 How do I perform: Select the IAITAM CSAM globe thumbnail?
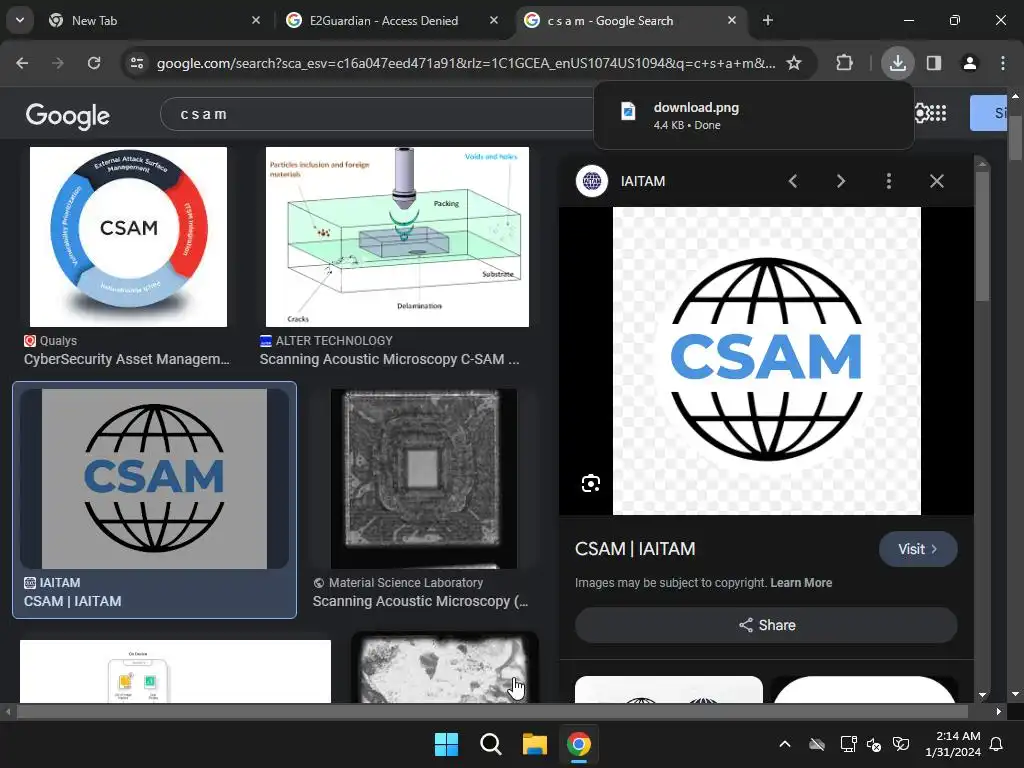pos(154,479)
